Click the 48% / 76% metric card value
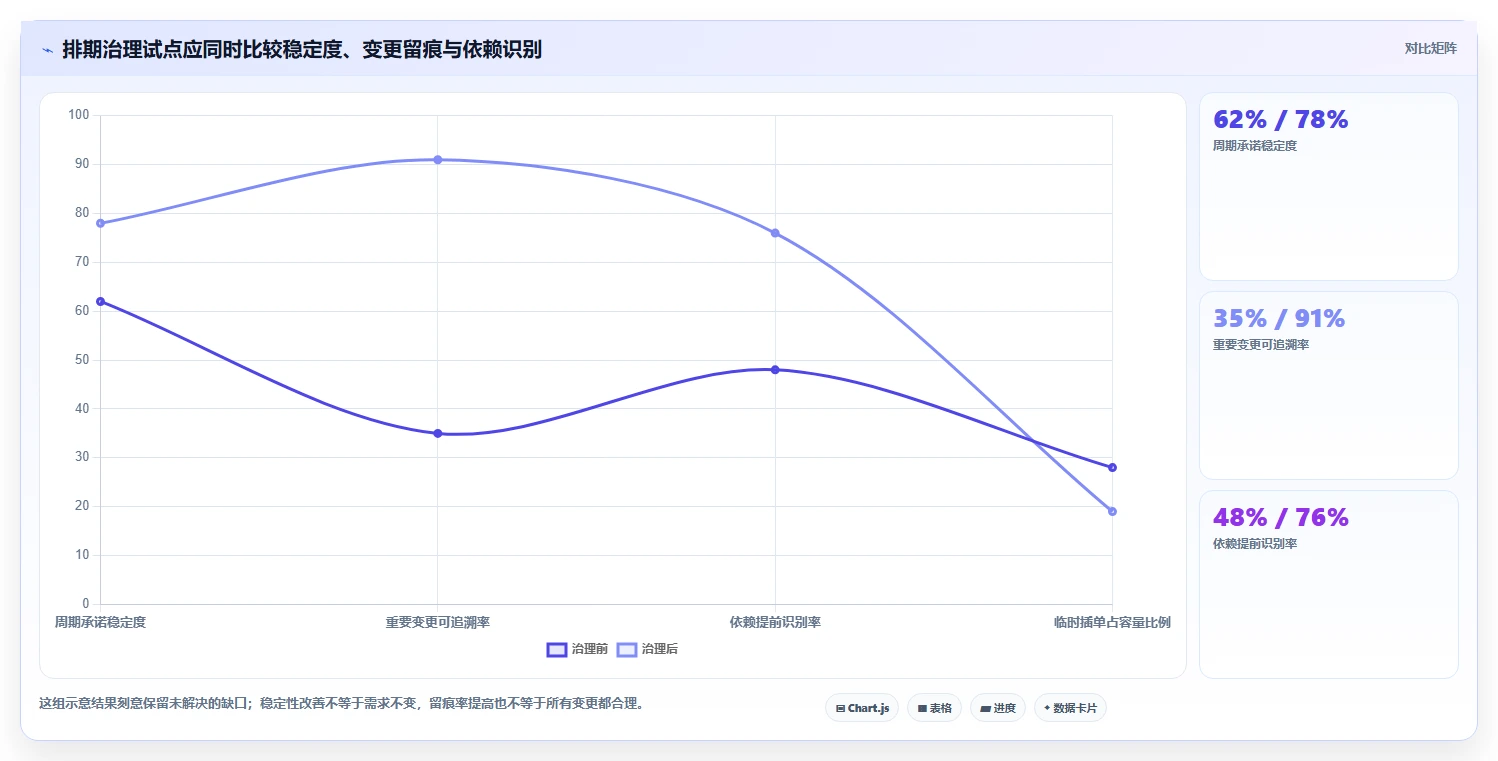This screenshot has height=761, width=1498. (x=1280, y=518)
